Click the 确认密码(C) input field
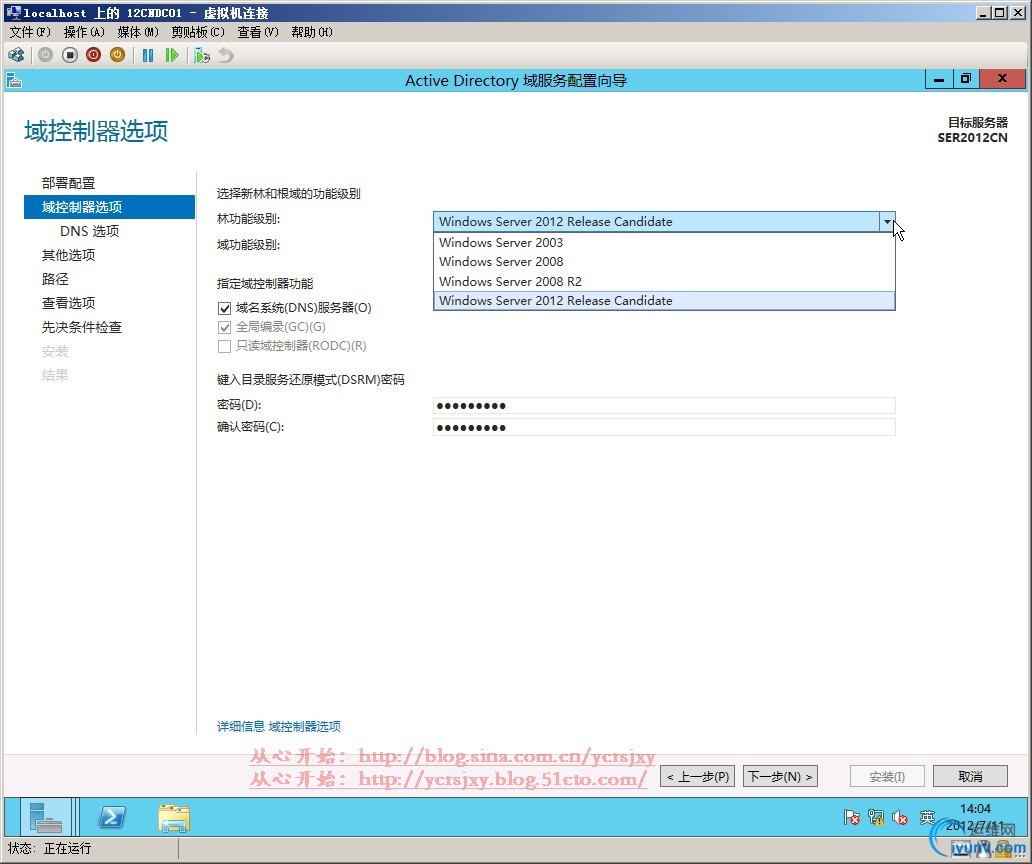The width and height of the screenshot is (1032, 864). coord(663,428)
